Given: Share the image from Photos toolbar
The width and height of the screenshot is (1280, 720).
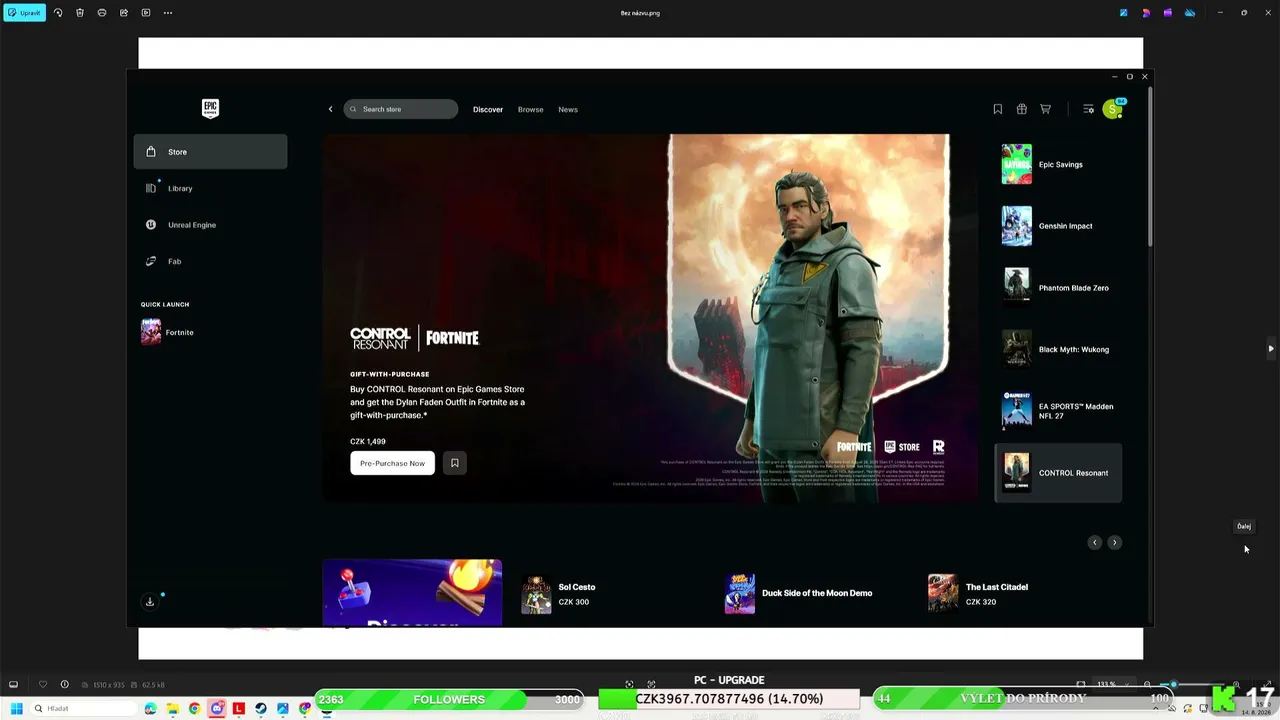Looking at the screenshot, I should pos(124,13).
